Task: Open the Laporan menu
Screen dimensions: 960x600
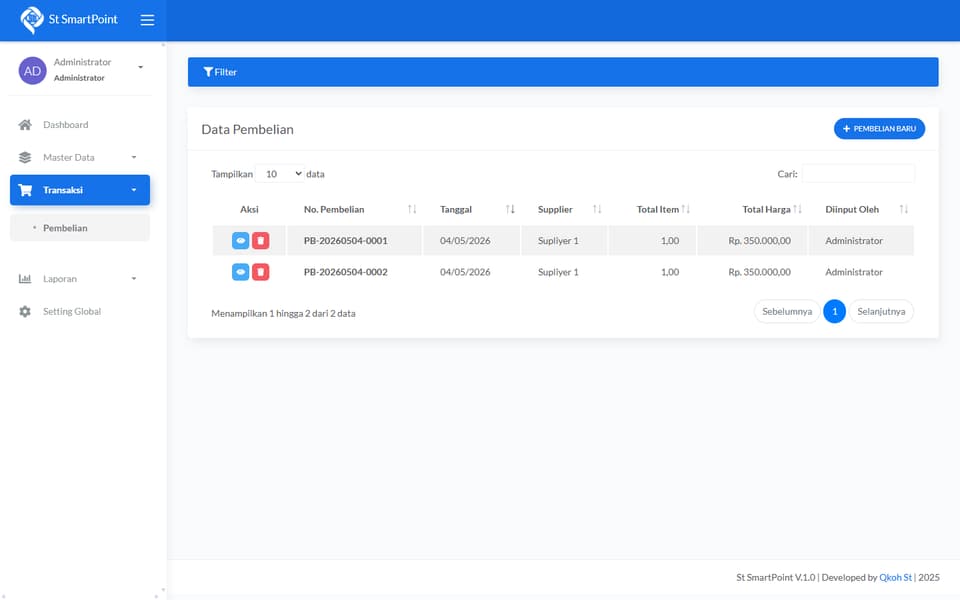Action: click(80, 279)
